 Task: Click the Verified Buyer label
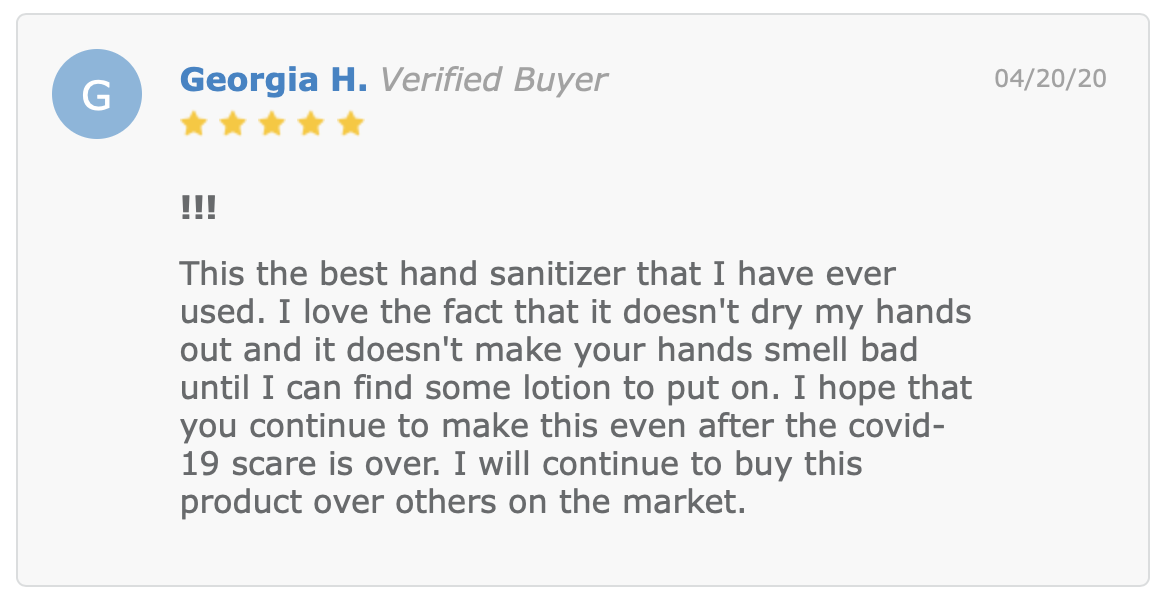(x=494, y=80)
